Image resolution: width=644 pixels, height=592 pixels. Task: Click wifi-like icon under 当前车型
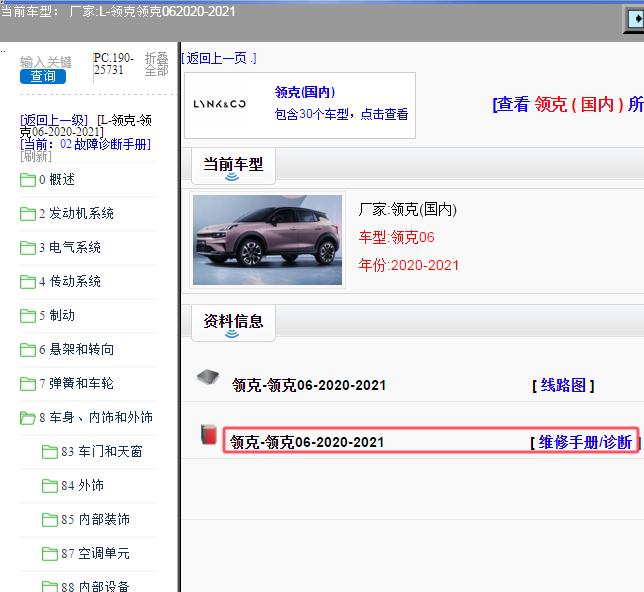(232, 177)
